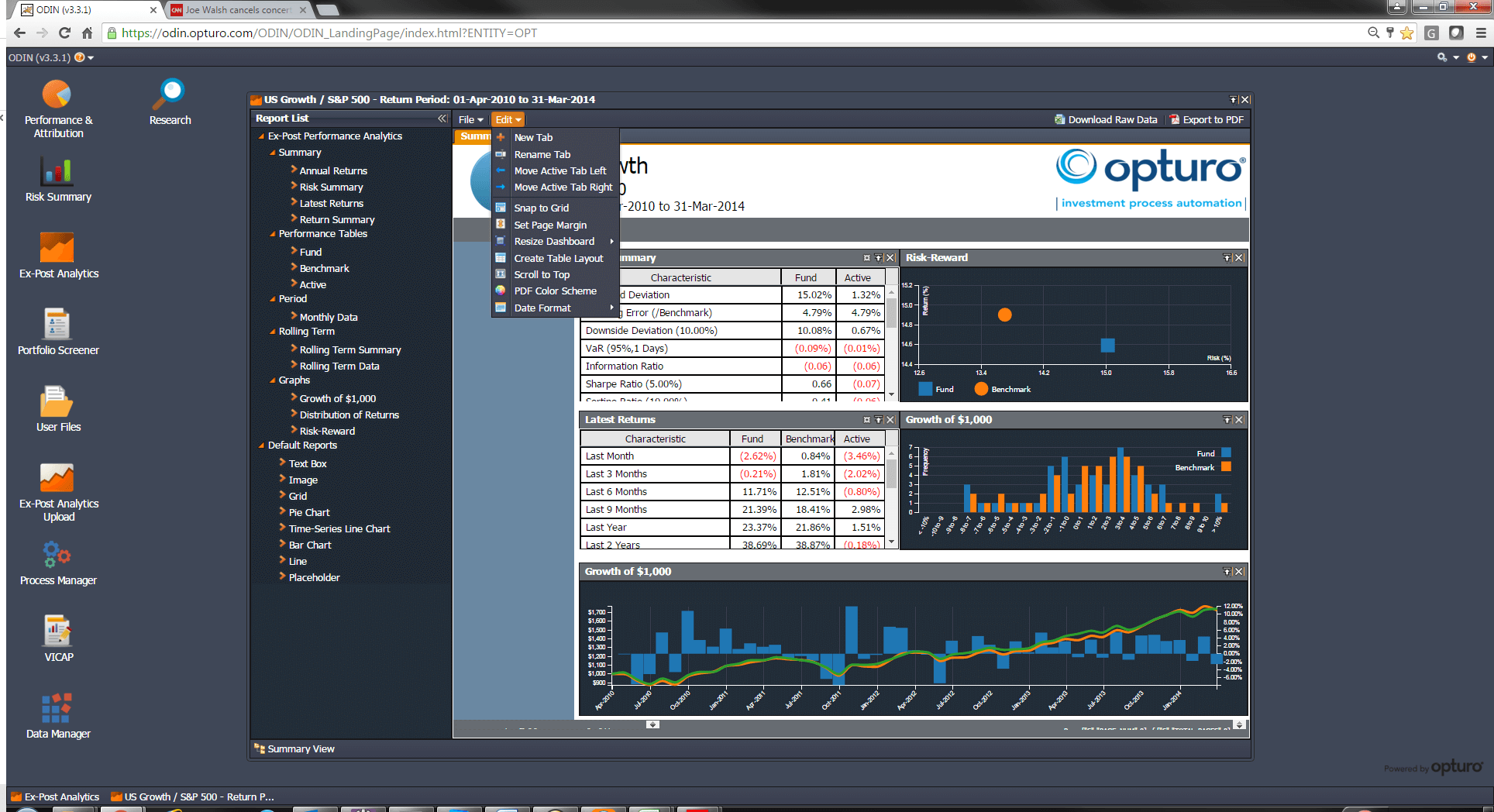Open the VICAP module icon

[57, 632]
